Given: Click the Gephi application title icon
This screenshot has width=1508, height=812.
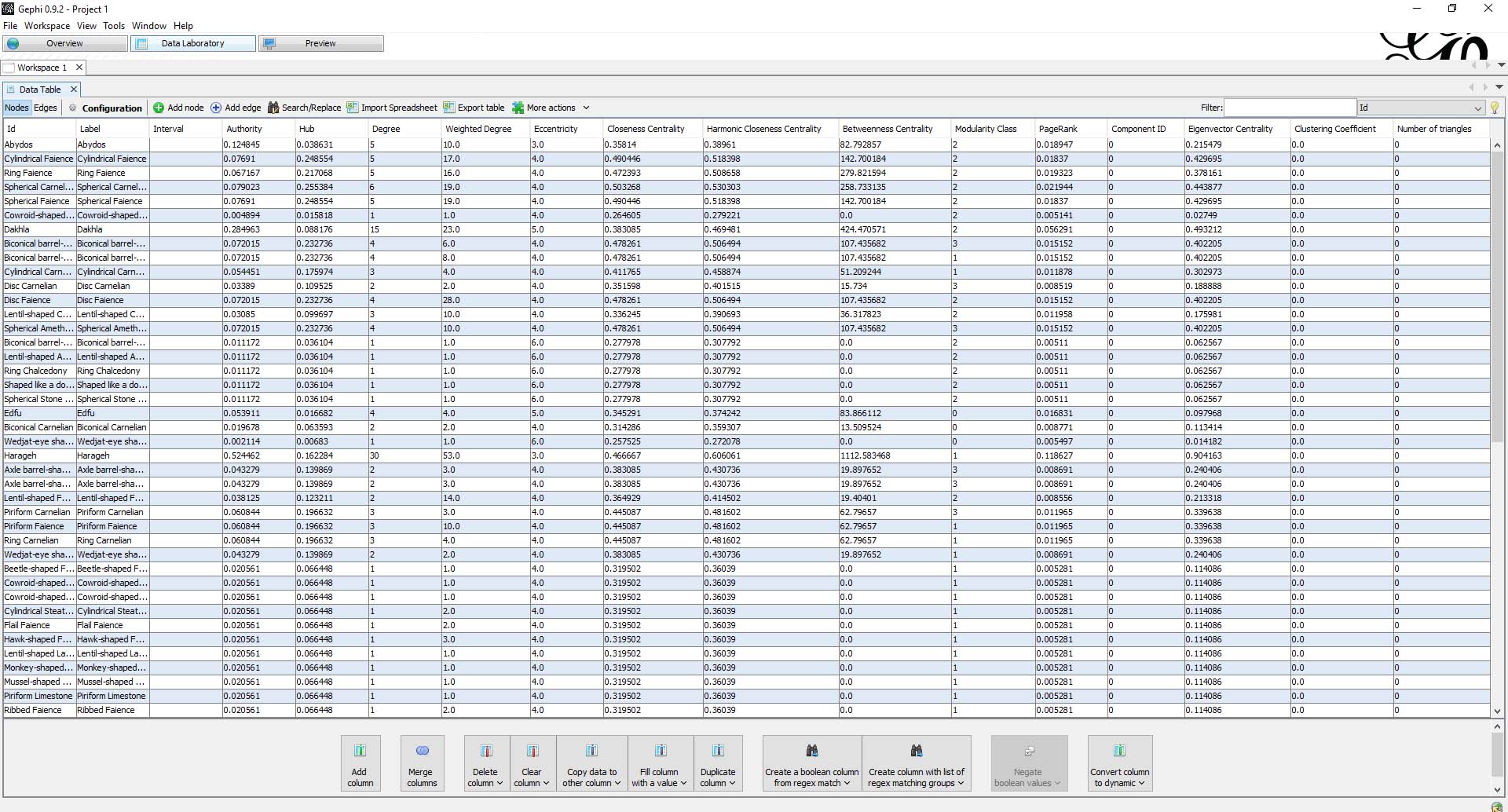Looking at the screenshot, I should [x=8, y=9].
